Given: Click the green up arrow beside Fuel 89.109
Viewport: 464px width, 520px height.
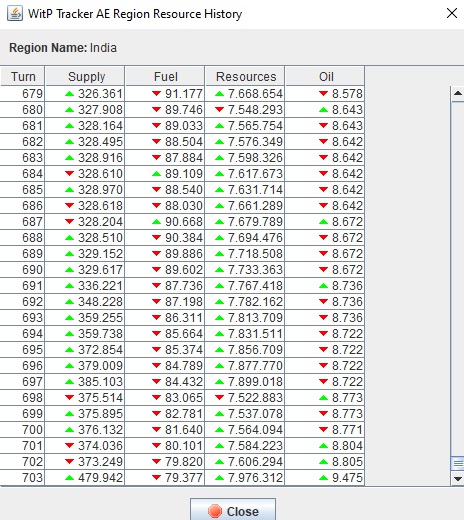Looking at the screenshot, I should [156, 174].
